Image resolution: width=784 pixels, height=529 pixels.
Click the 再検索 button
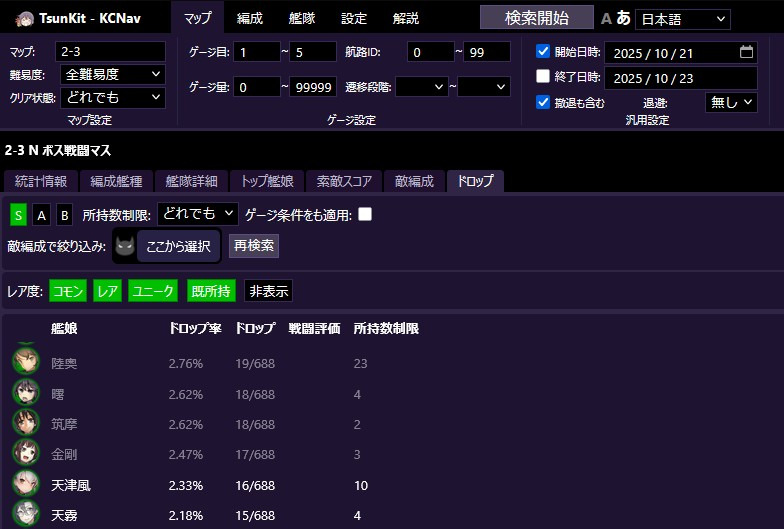click(x=254, y=245)
